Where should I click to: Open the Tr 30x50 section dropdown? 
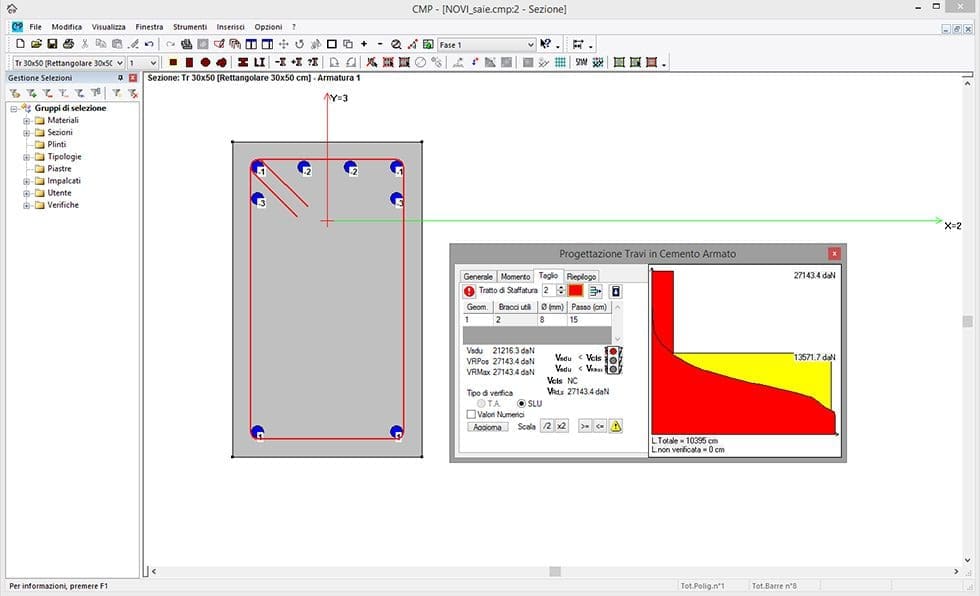pos(118,62)
